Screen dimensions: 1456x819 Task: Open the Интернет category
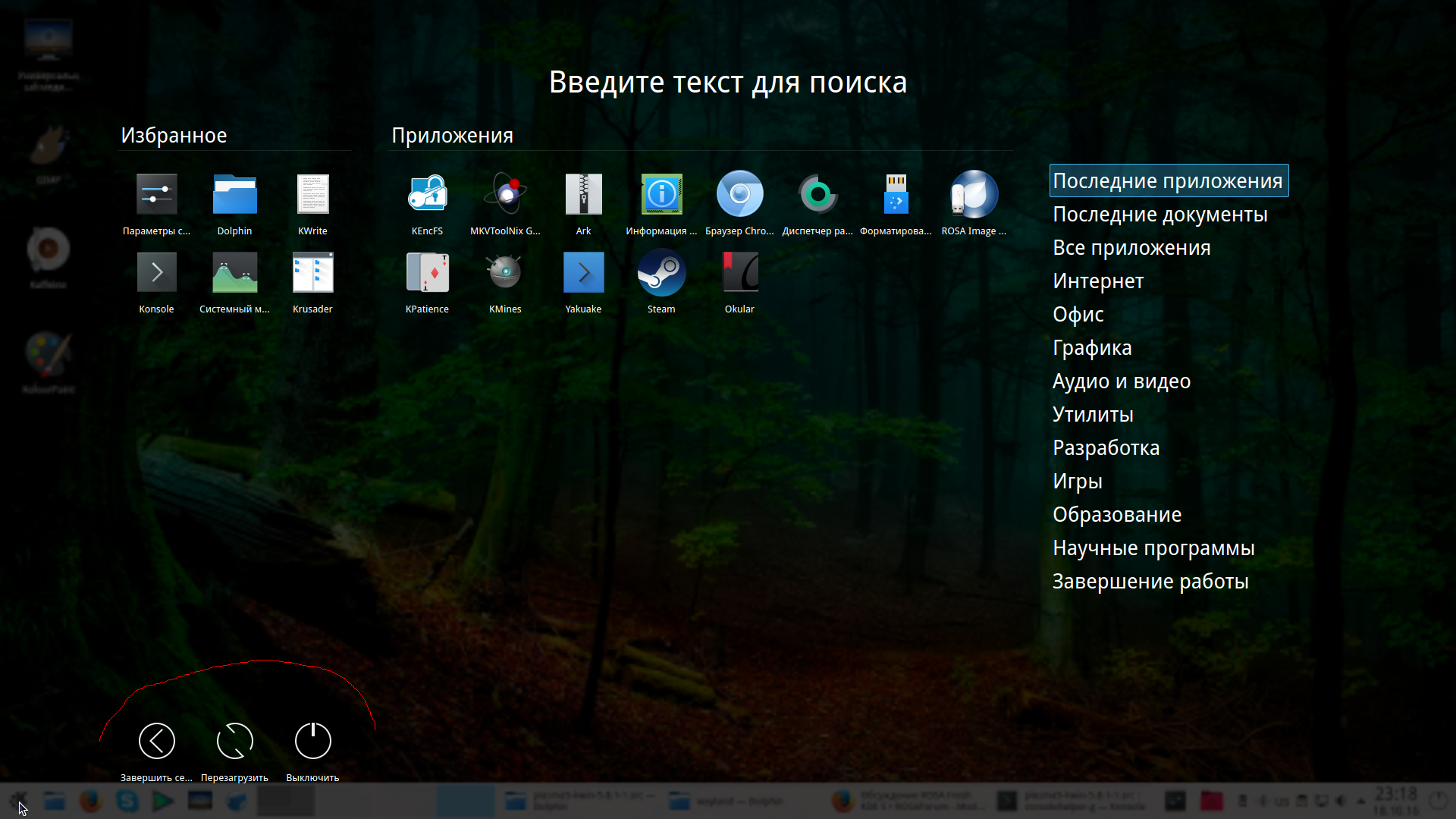click(x=1098, y=281)
